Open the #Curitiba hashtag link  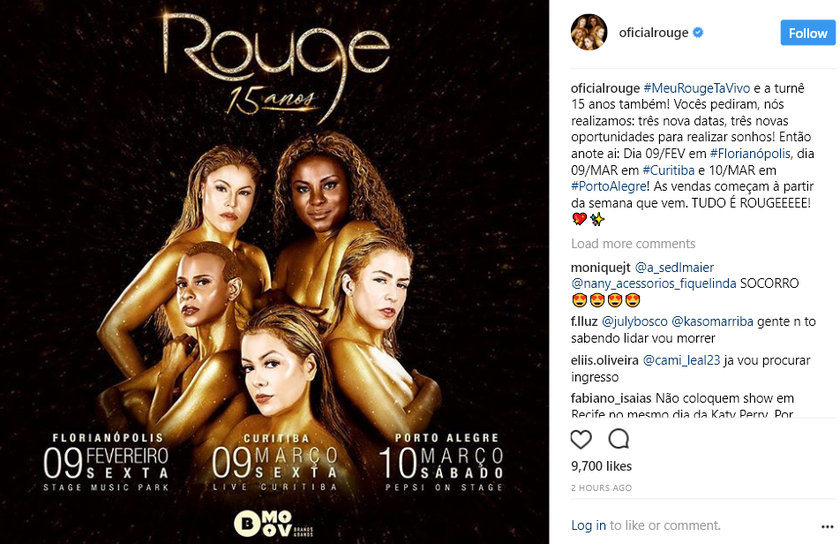668,170
